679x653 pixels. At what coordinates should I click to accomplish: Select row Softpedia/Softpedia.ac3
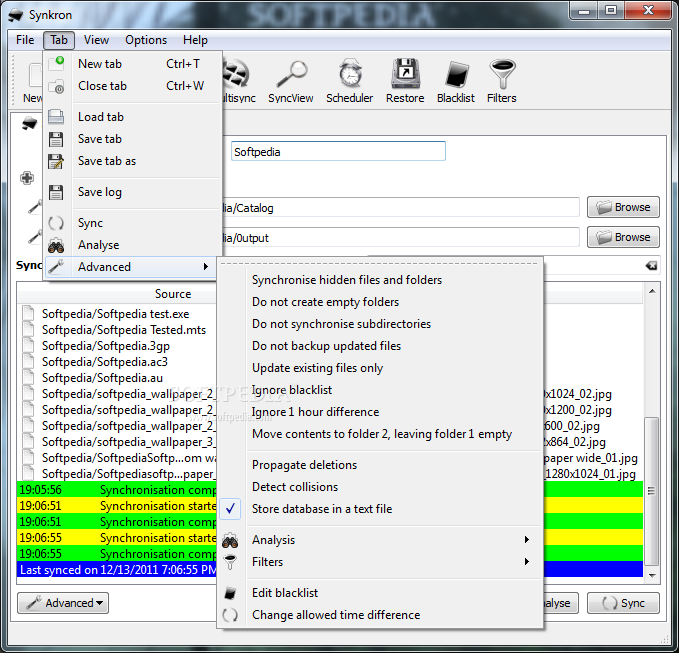click(x=117, y=362)
